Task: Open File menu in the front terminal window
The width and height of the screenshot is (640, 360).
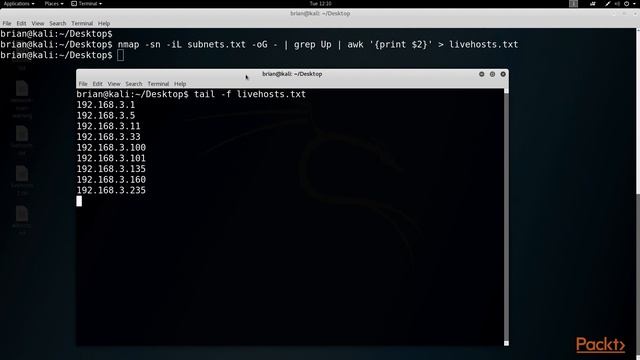Action: pos(83,84)
